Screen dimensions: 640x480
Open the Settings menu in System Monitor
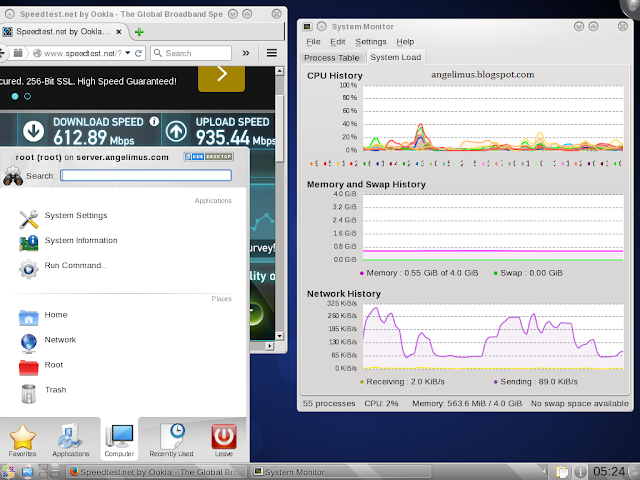point(371,42)
